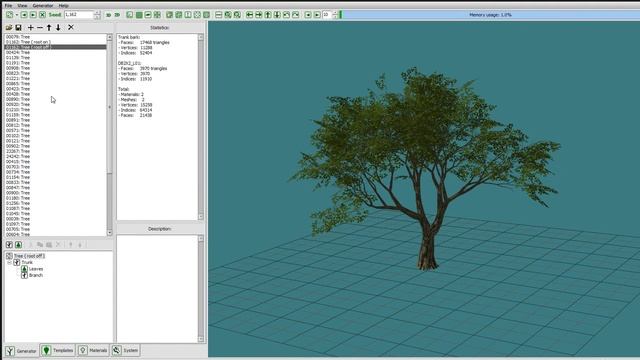Click the pan up arrow icon
Viewport: 640px width, 360px height.
(268, 15)
